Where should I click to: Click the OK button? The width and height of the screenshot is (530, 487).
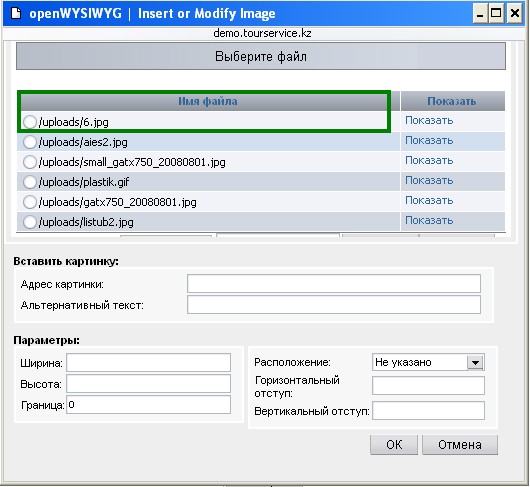click(394, 445)
